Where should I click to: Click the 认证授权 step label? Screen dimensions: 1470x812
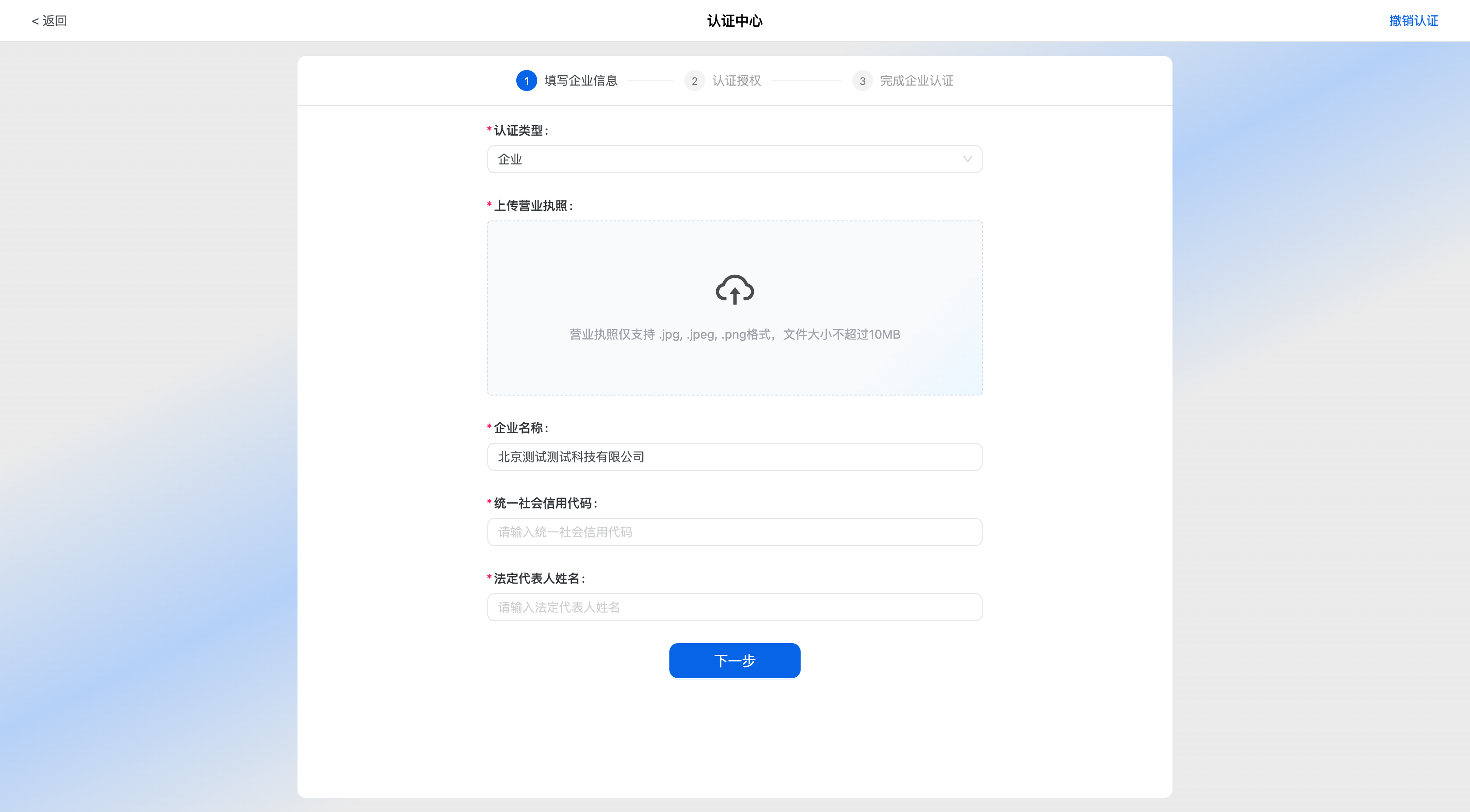(736, 80)
